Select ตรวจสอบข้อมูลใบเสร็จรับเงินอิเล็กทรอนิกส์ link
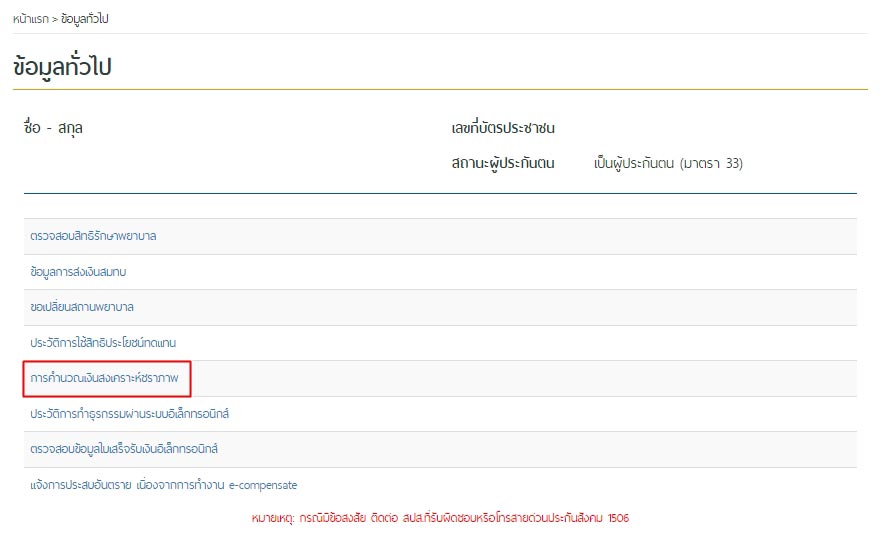The height and width of the screenshot is (536, 894). 124,449
